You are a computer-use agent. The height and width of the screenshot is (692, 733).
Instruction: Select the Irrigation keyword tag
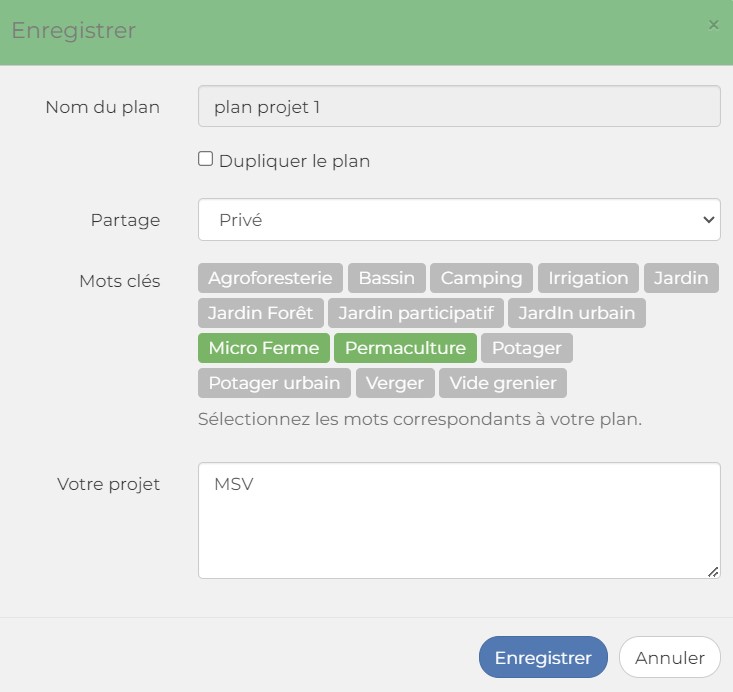tap(588, 278)
